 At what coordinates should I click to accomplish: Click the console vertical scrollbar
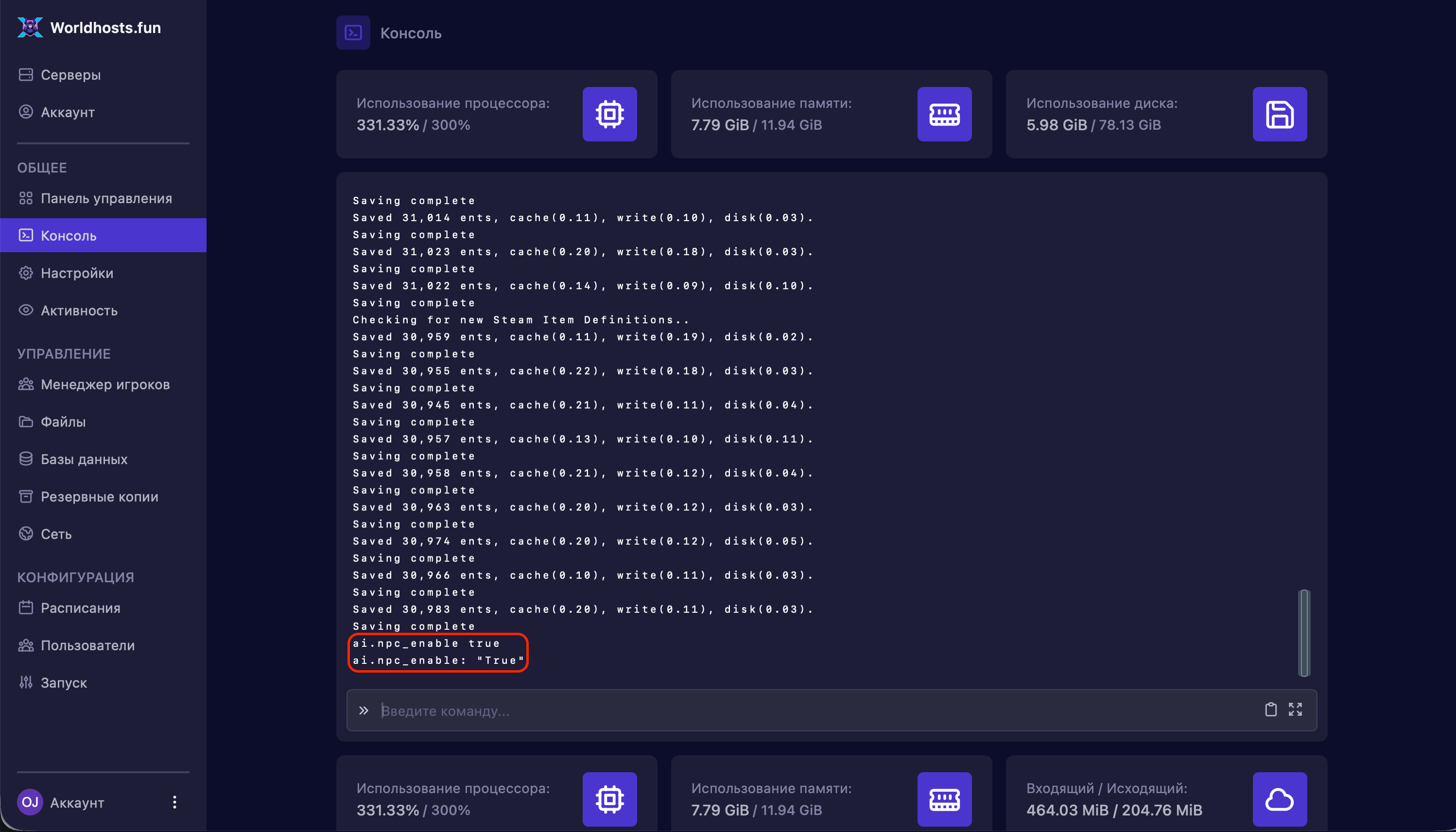(x=1304, y=633)
